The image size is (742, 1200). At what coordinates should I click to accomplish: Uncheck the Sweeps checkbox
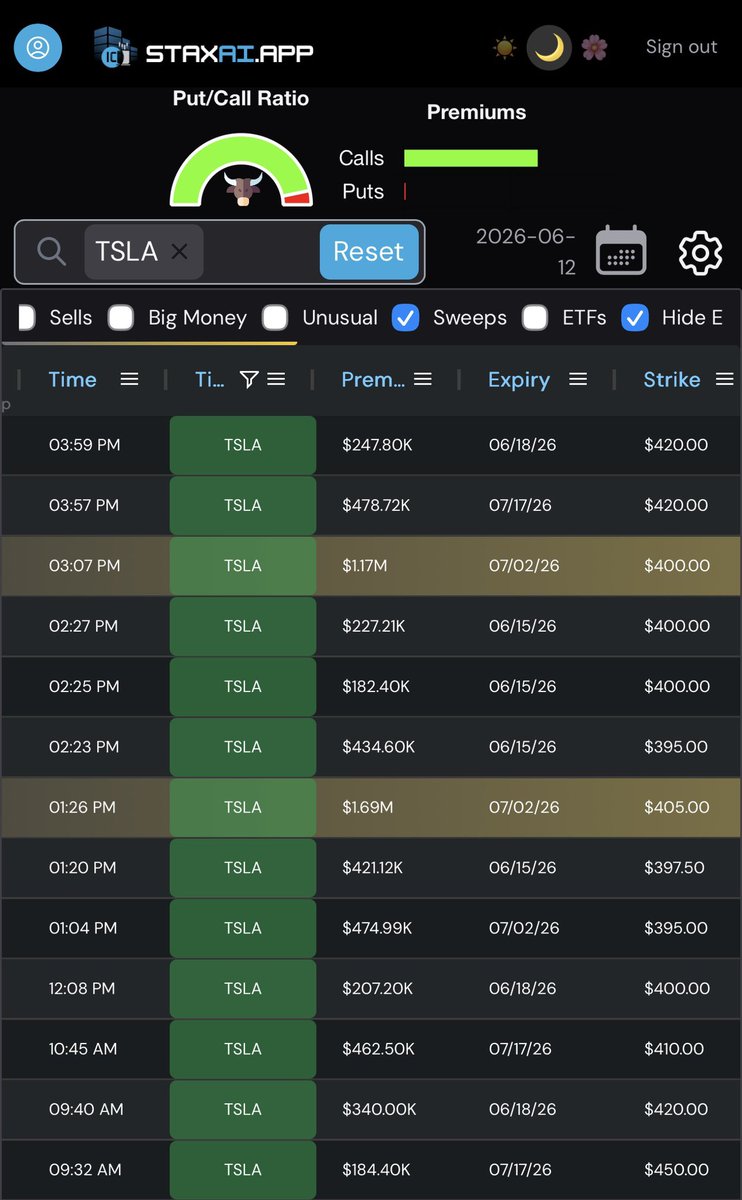[405, 318]
